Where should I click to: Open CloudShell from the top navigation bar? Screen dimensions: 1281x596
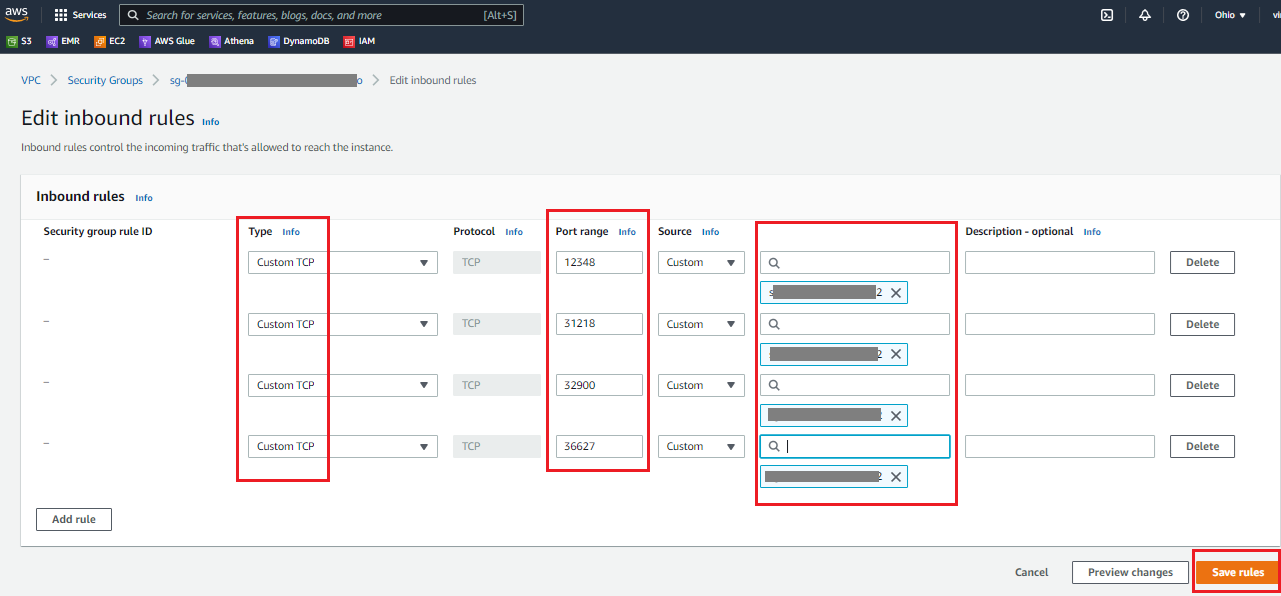[x=1107, y=15]
